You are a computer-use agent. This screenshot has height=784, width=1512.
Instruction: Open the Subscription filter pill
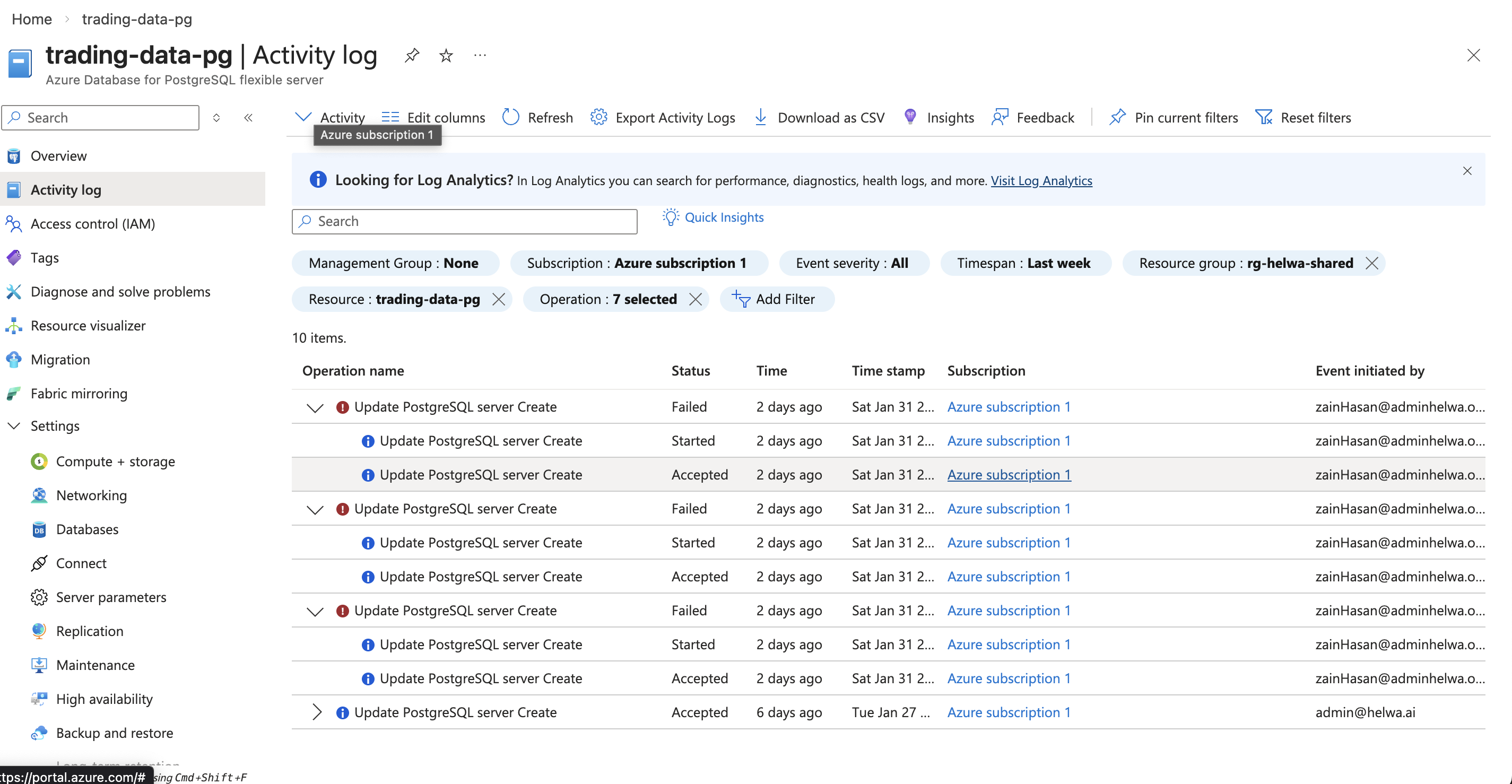[x=639, y=263]
